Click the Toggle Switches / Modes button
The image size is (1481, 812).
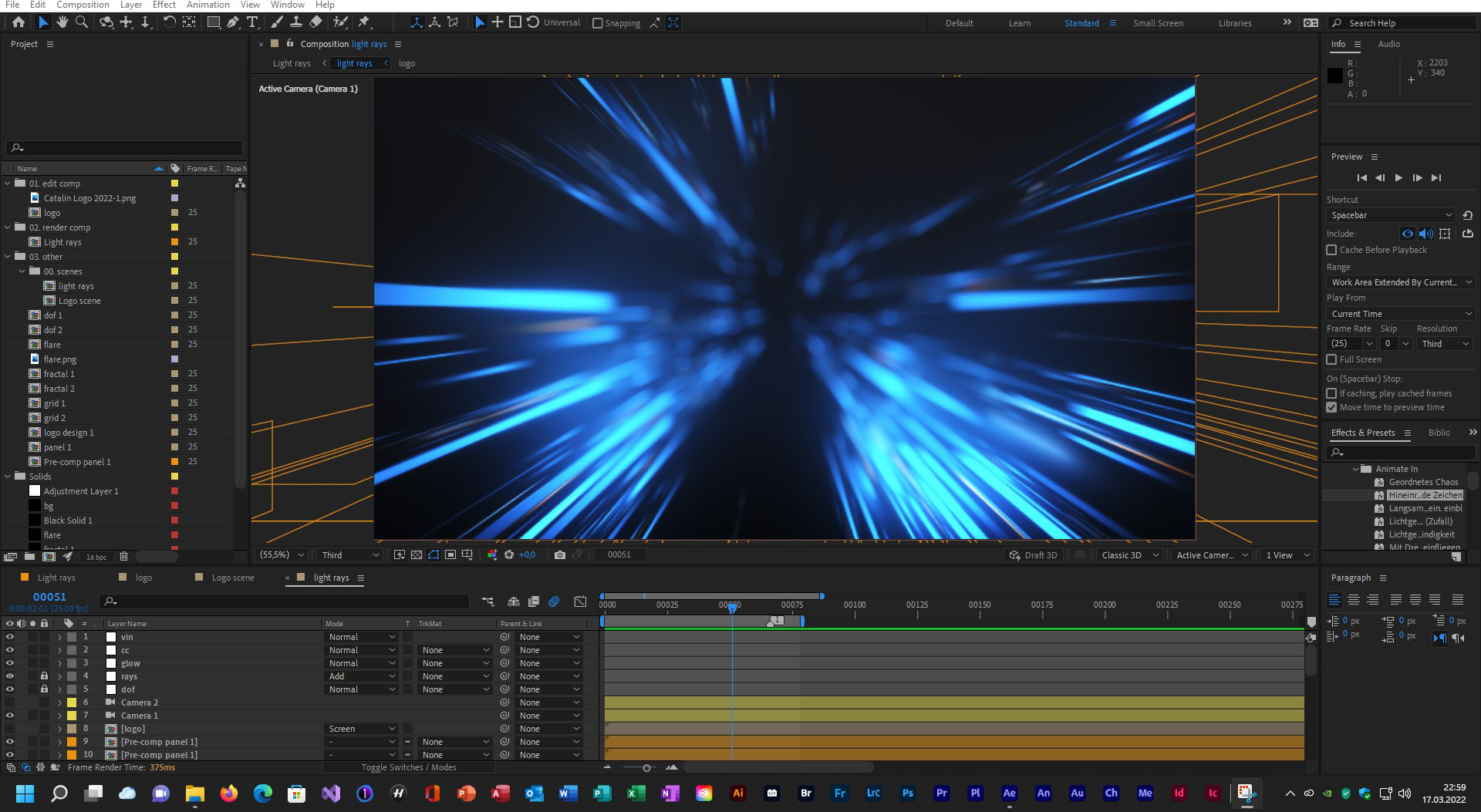tap(409, 767)
